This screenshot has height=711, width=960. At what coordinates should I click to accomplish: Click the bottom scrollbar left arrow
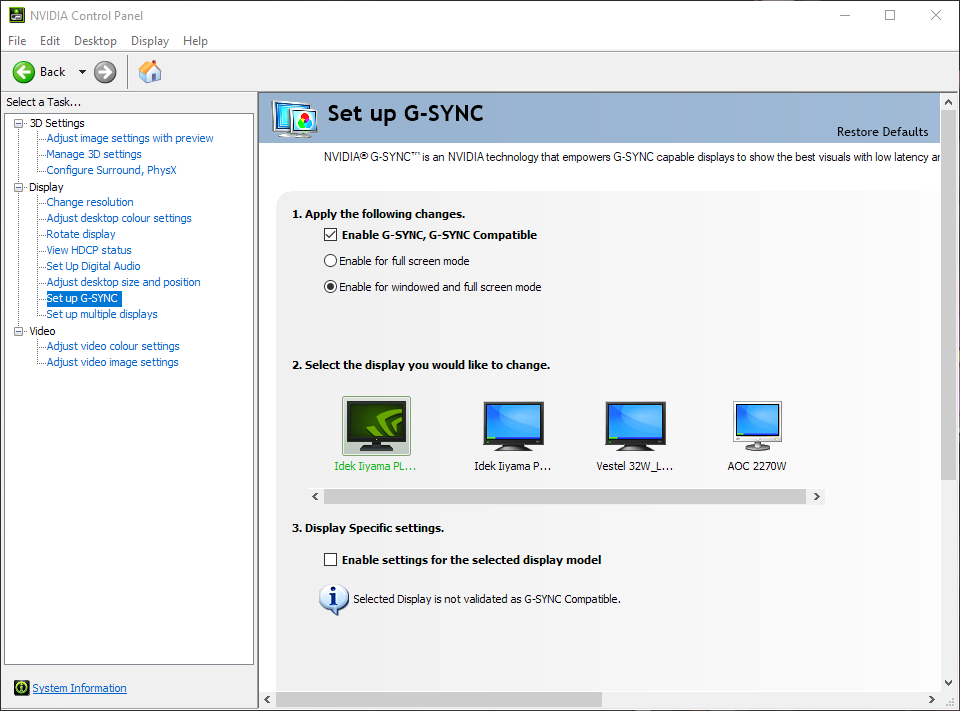click(x=267, y=699)
